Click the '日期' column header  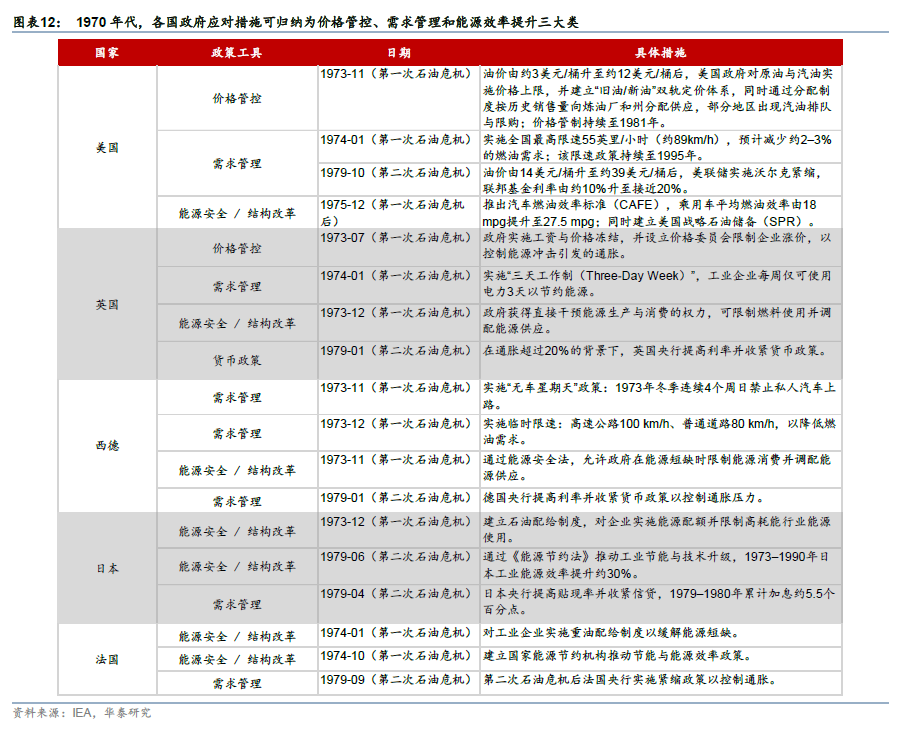tap(397, 51)
